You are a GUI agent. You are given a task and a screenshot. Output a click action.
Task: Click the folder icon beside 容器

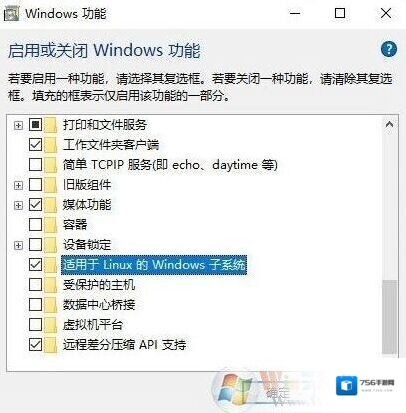(x=51, y=225)
